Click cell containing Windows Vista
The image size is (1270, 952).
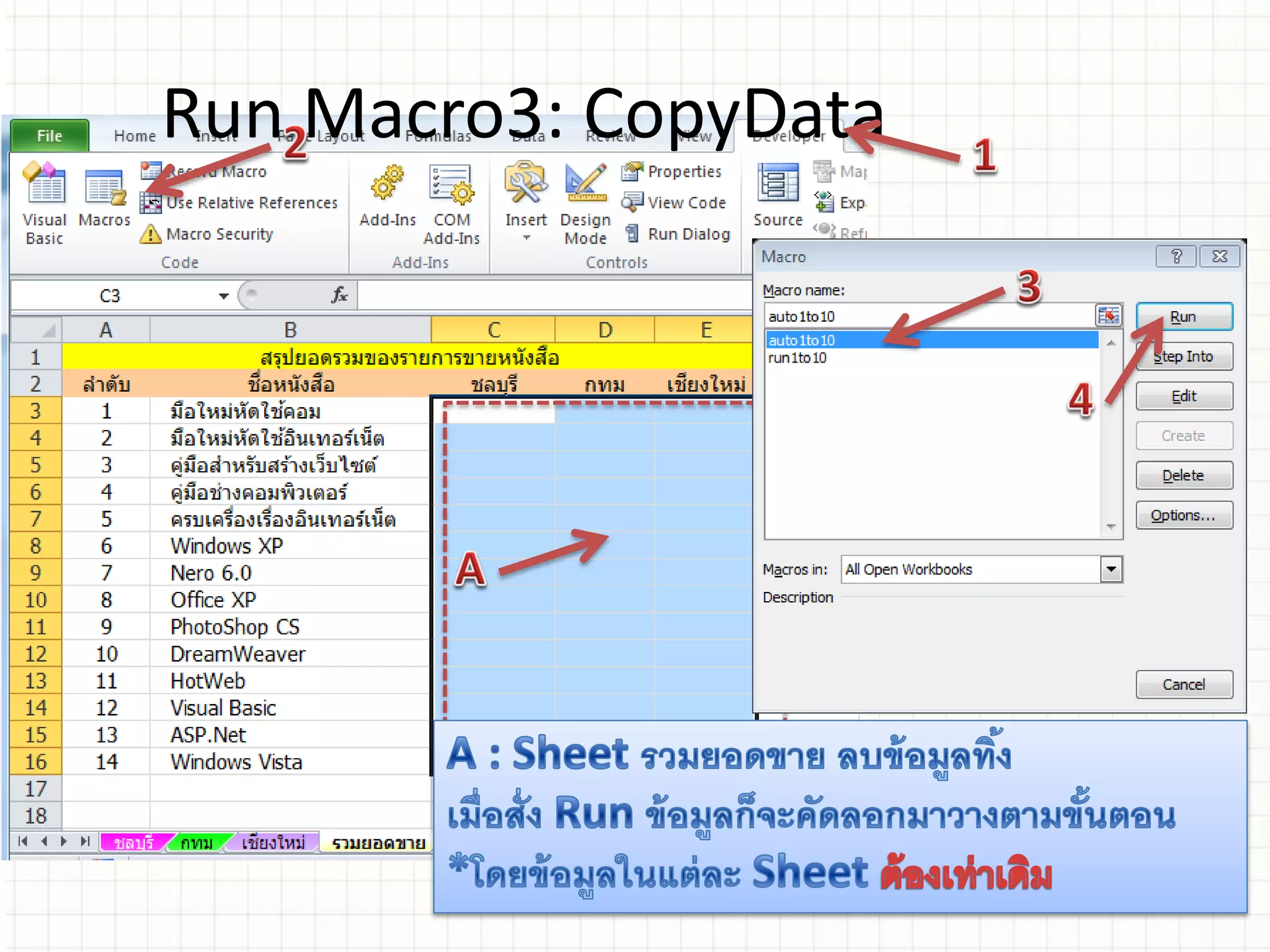pos(290,762)
